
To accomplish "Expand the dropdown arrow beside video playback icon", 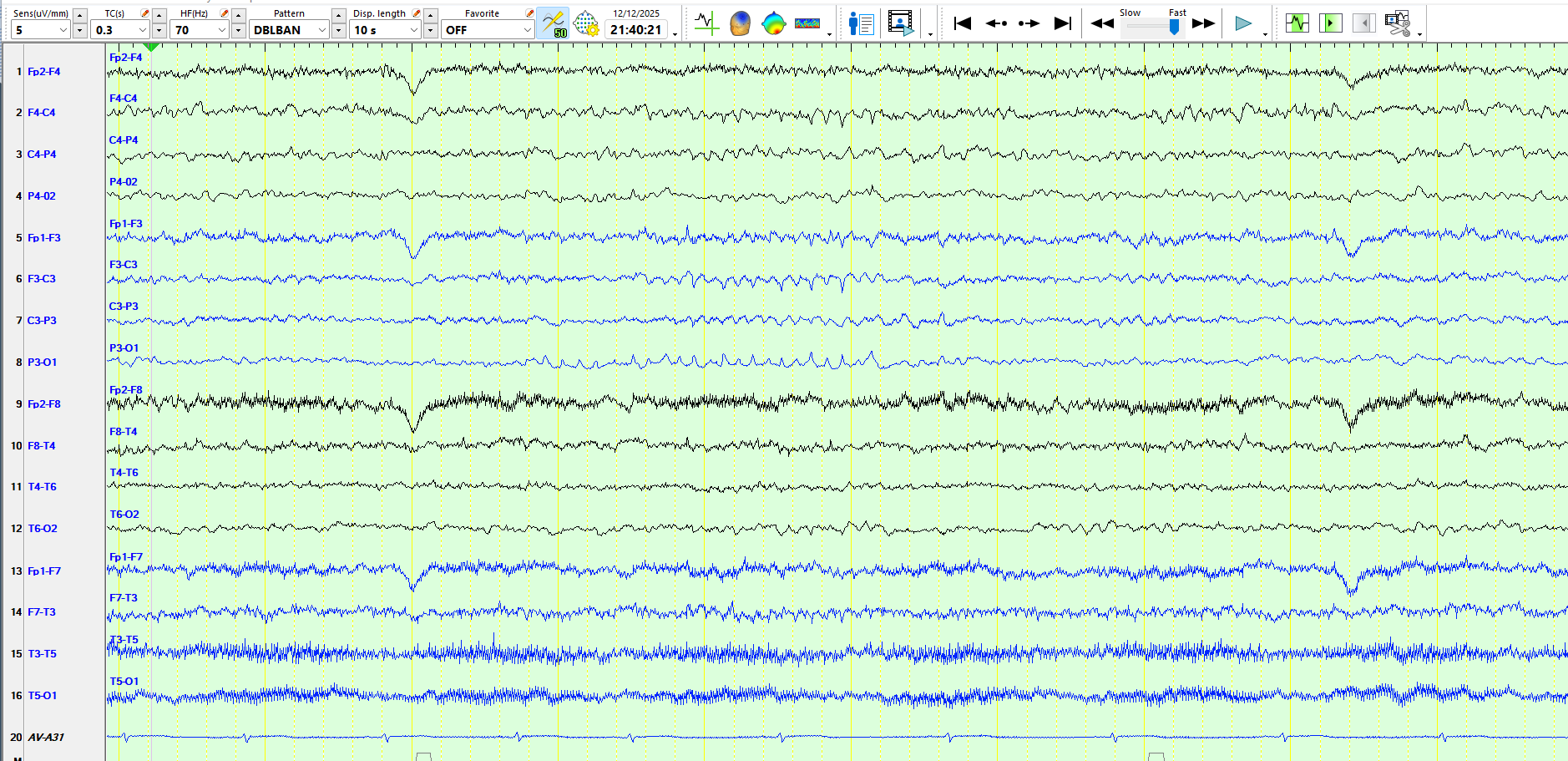I will tap(930, 34).
